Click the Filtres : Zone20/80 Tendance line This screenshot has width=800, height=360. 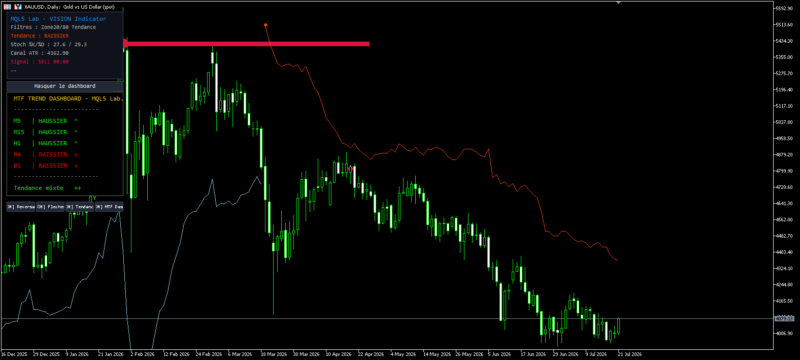pos(53,27)
